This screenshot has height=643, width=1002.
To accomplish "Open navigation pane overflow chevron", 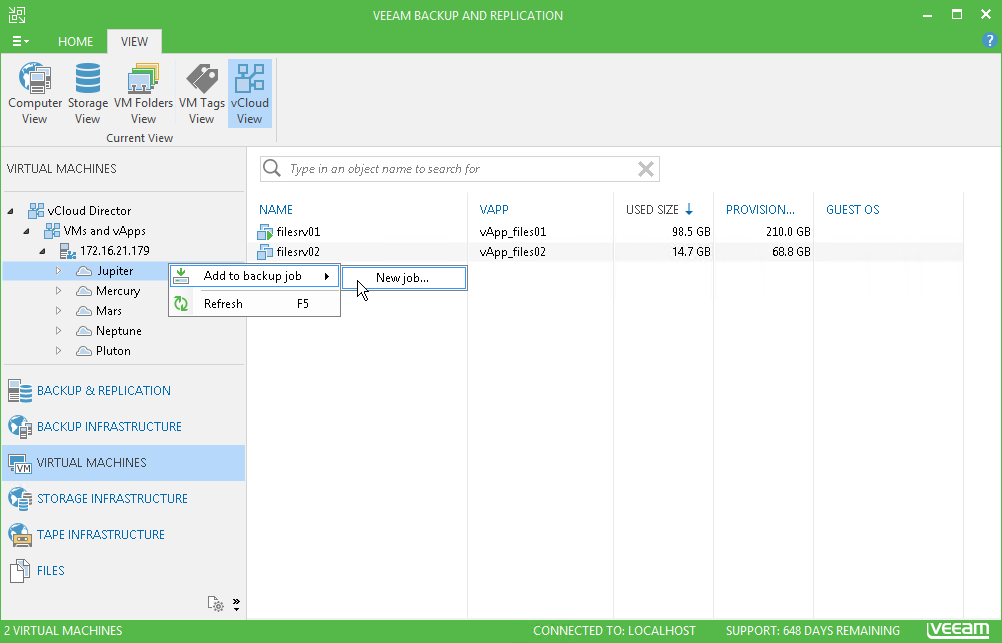I will 236,604.
